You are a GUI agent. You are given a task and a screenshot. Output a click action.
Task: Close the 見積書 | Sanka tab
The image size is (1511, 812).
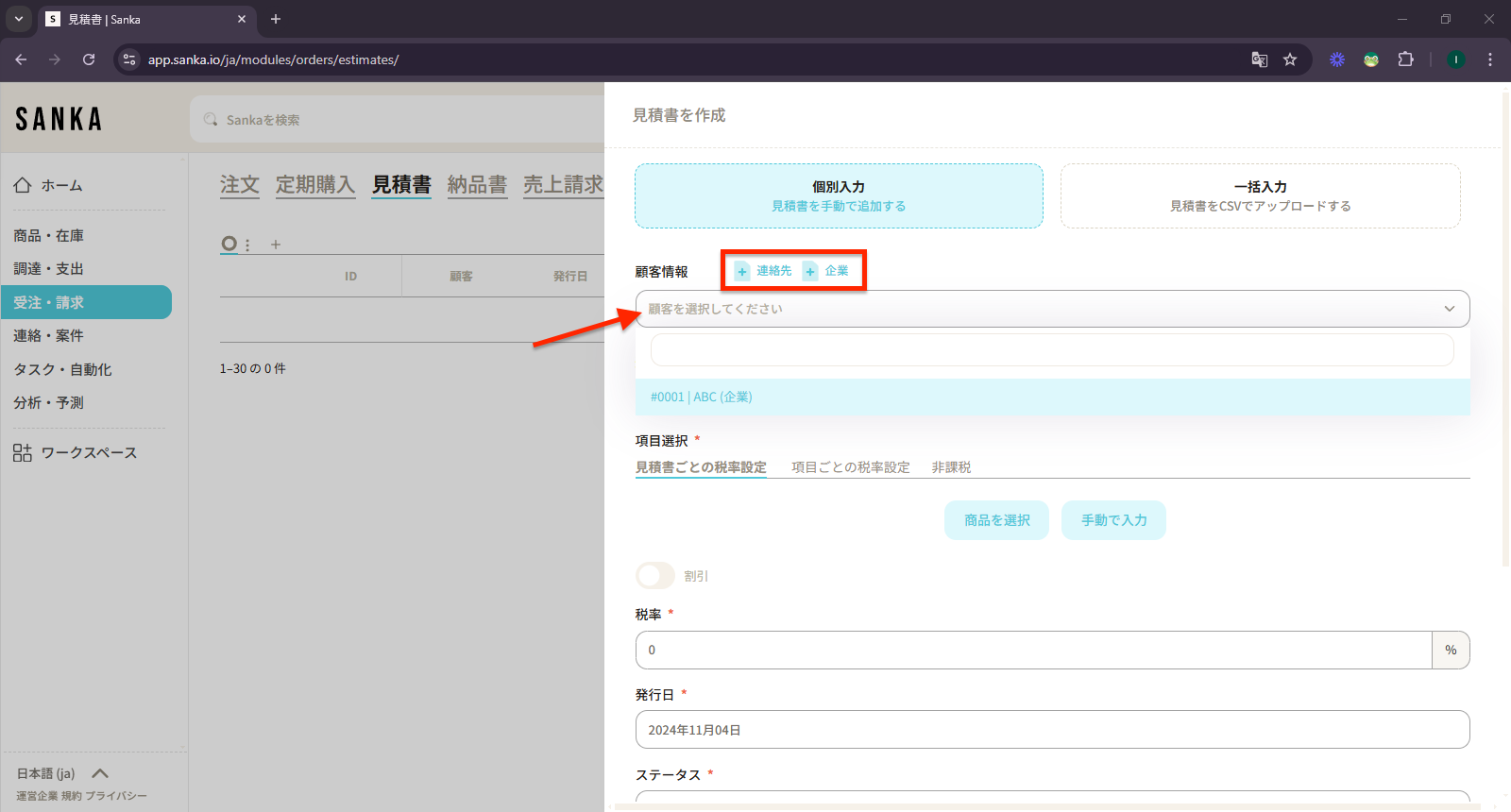[x=242, y=19]
